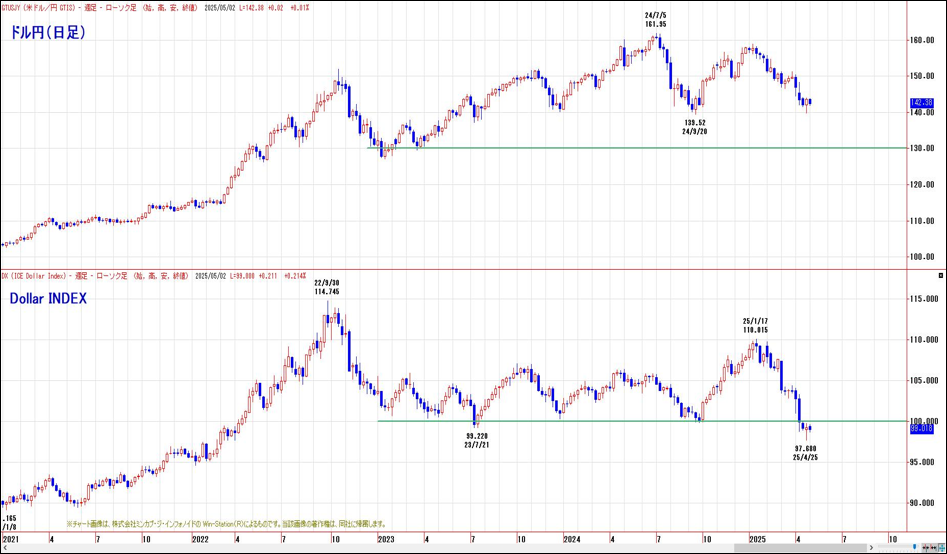Viewport: 947px width, 554px height.
Task: Click the 2024 time axis label
Action: pos(572,538)
